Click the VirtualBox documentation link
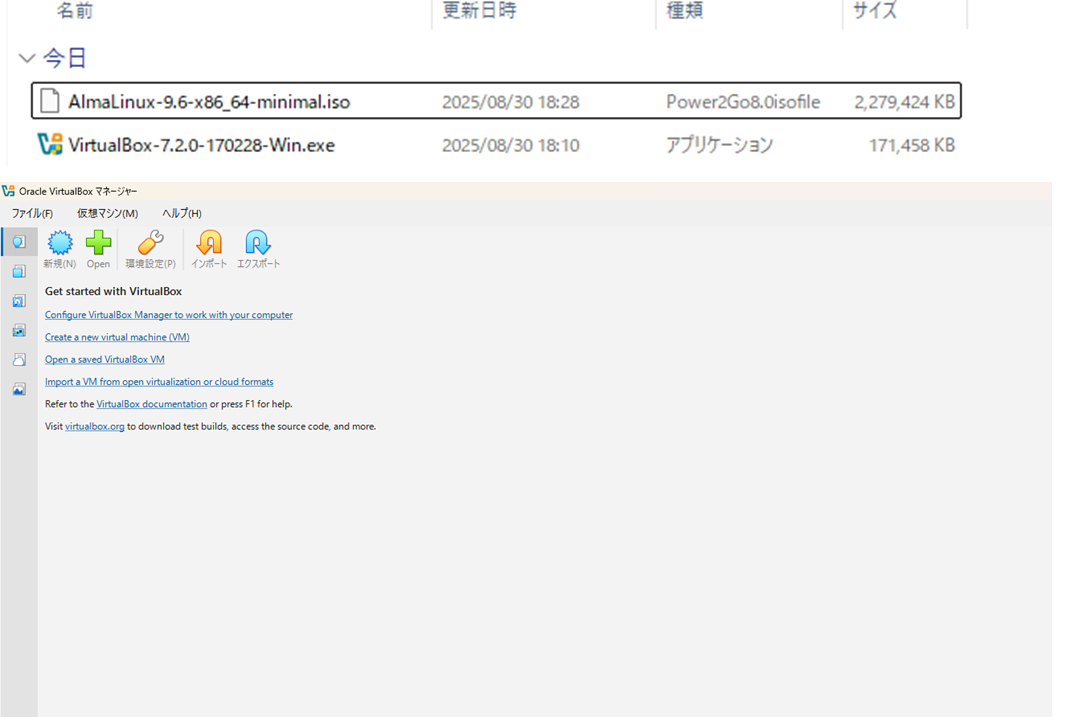 (x=151, y=403)
